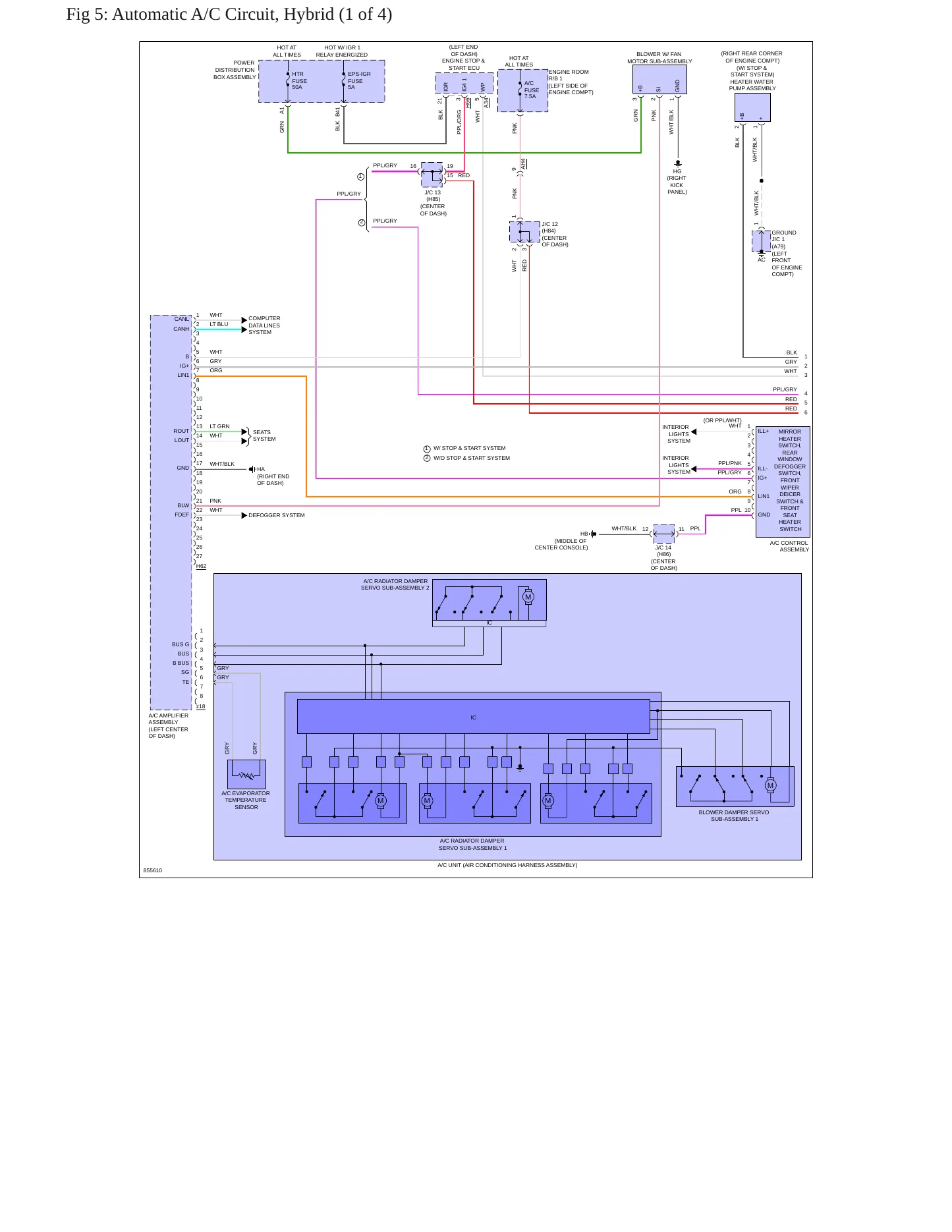Click the "BLW" terminal label
The image size is (952, 1232).
pyautogui.click(x=183, y=505)
